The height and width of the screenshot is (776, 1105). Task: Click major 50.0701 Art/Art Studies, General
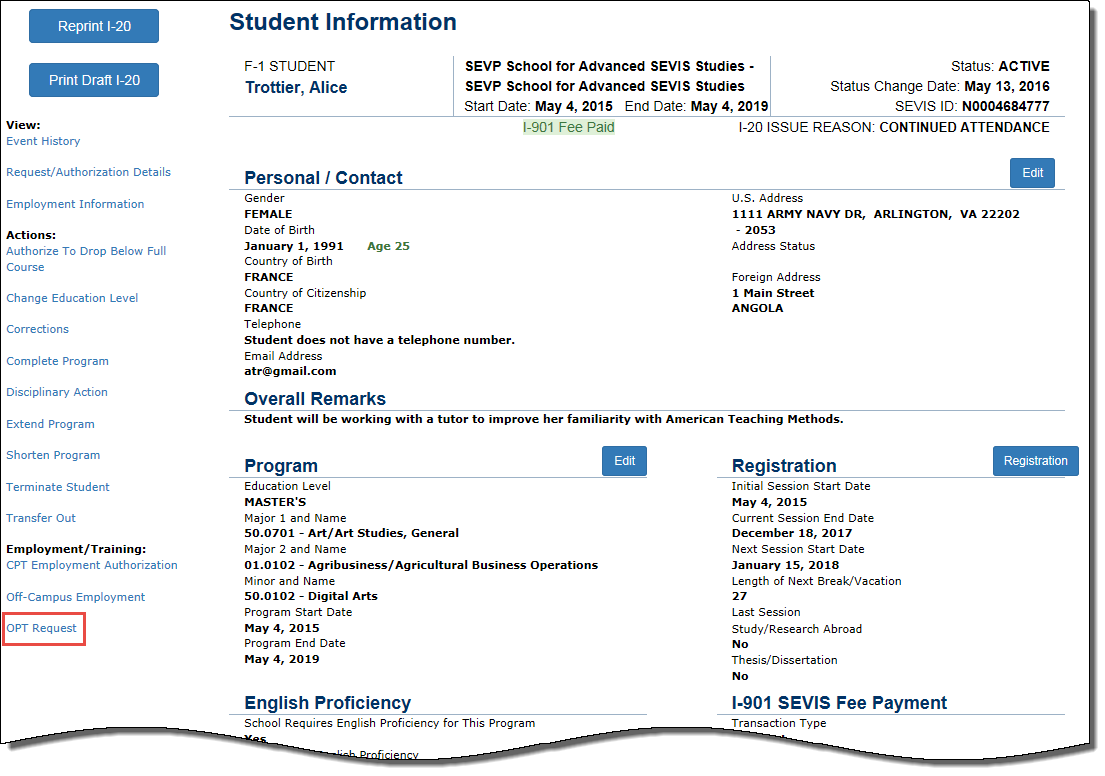click(x=352, y=534)
